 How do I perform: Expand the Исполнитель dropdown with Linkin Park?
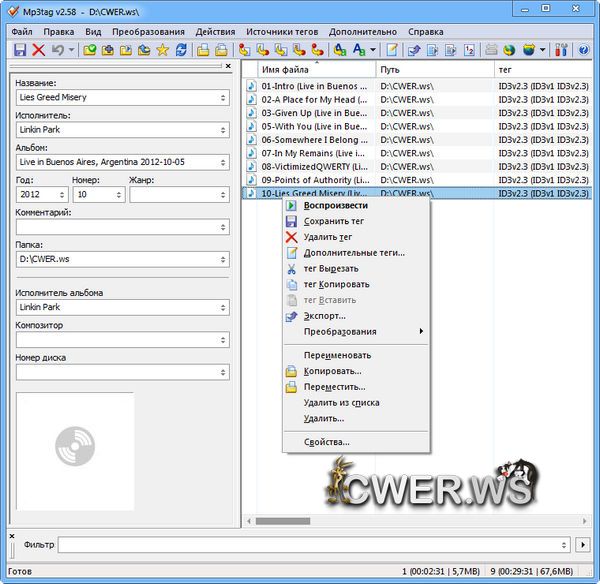[x=222, y=130]
